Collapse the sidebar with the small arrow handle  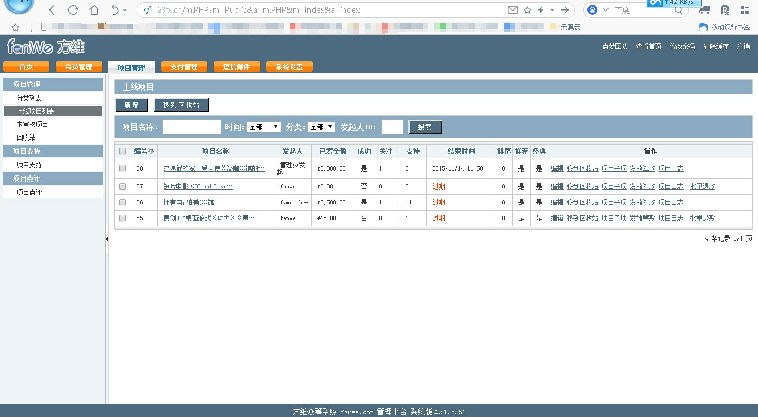coord(107,239)
